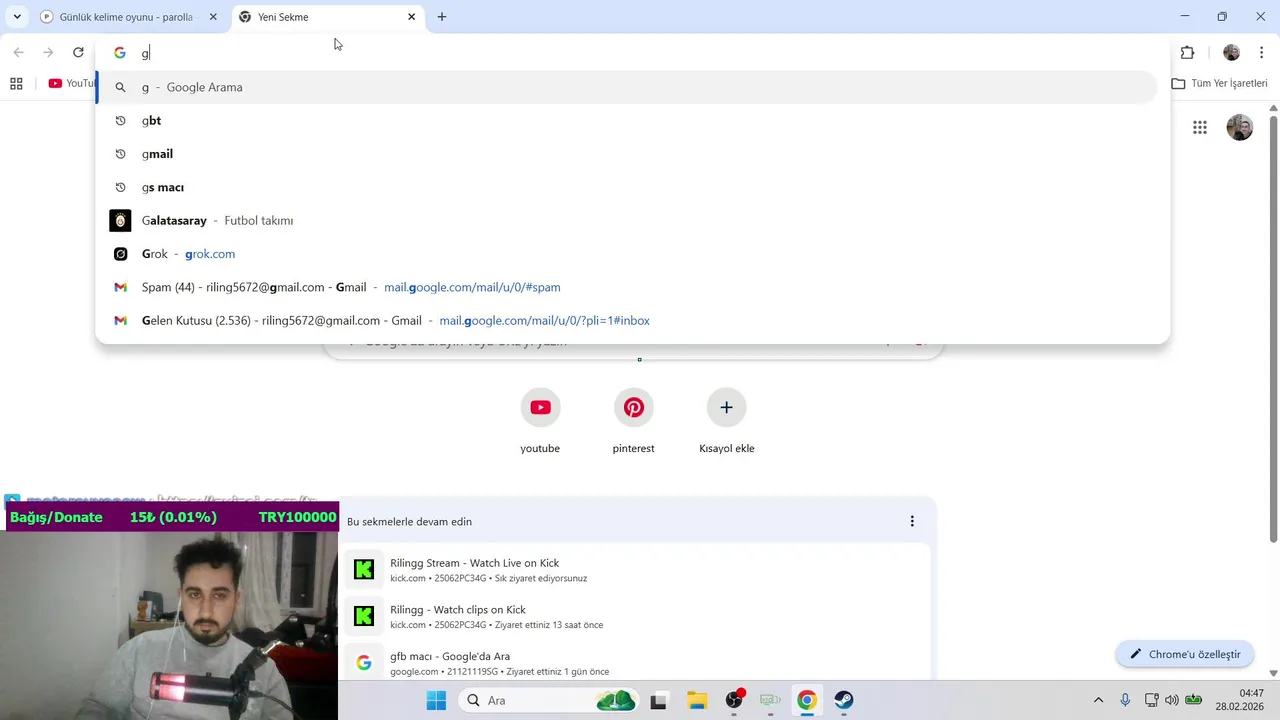Open the Google apps grid icon

tap(1200, 127)
